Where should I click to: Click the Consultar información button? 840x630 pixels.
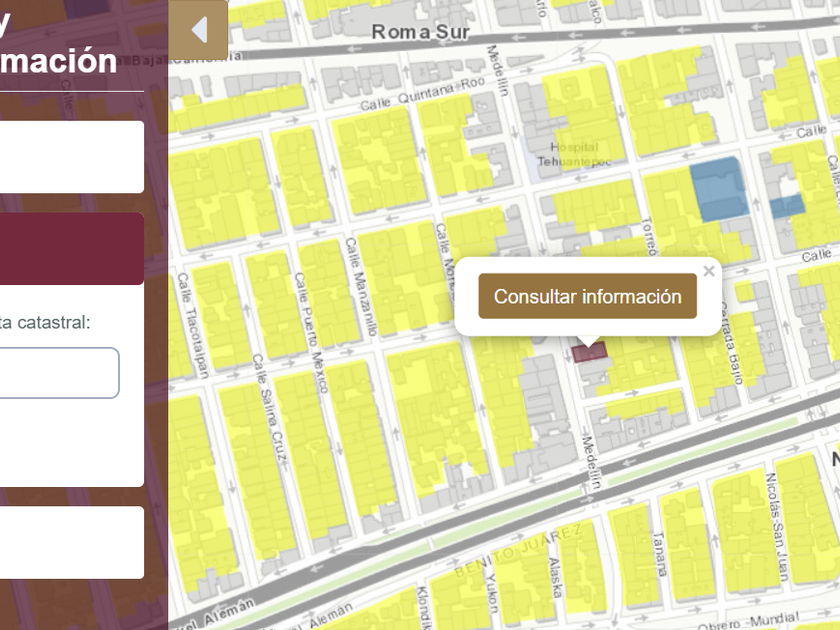coord(587,296)
